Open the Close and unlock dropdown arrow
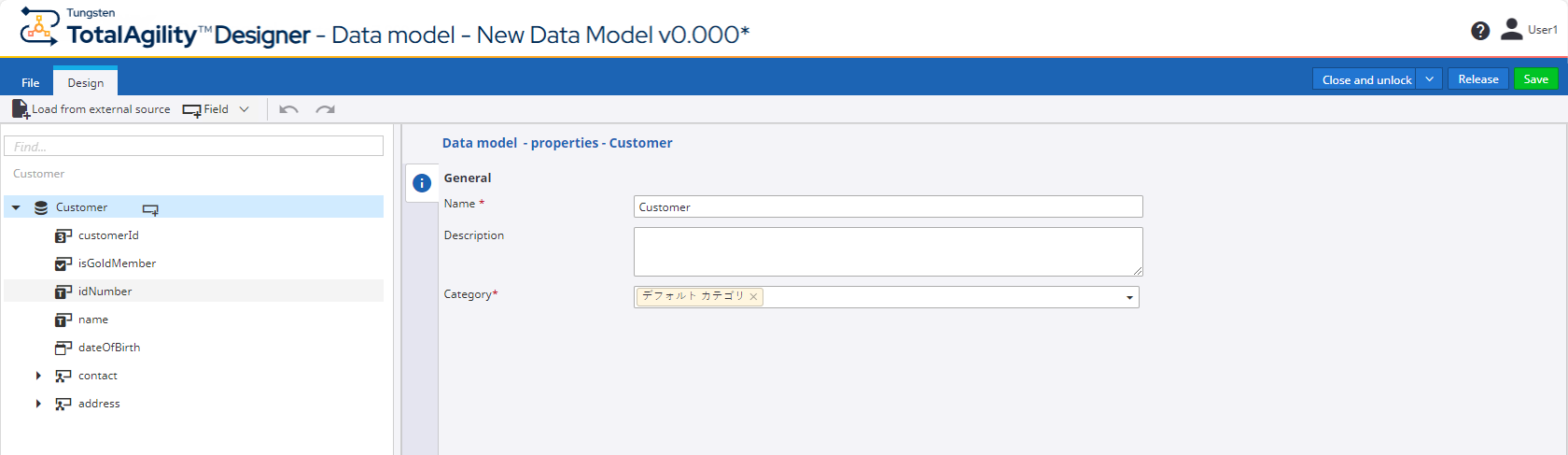 pyautogui.click(x=1429, y=79)
